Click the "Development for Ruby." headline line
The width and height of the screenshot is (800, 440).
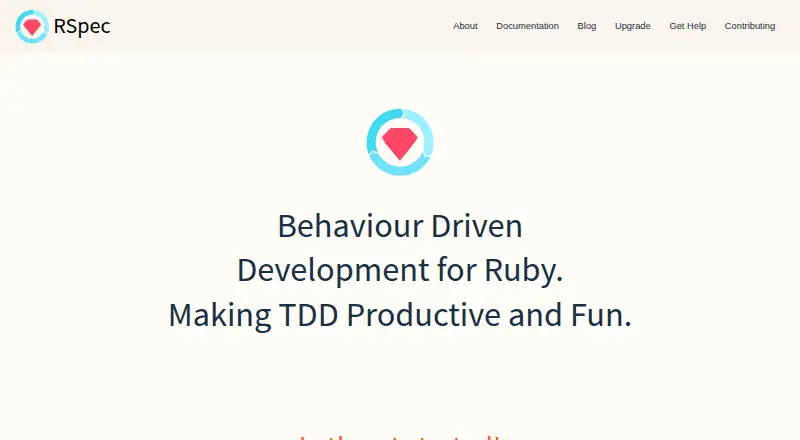[x=400, y=270]
